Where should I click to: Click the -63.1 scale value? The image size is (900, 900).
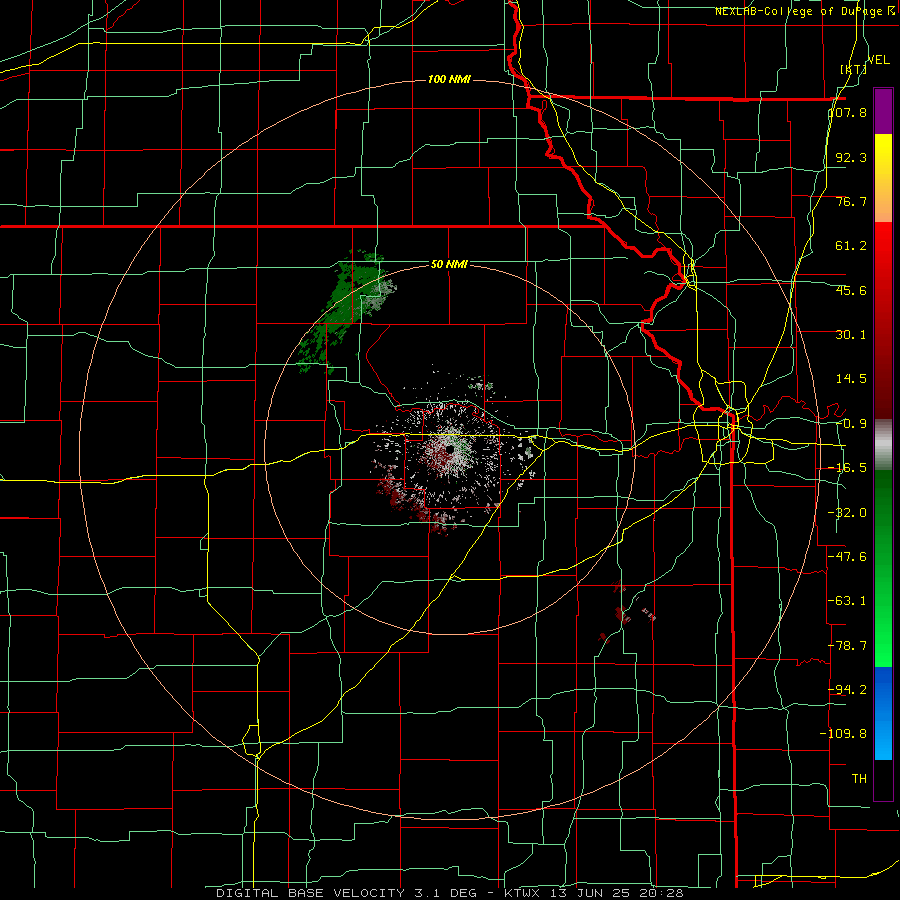tap(847, 601)
